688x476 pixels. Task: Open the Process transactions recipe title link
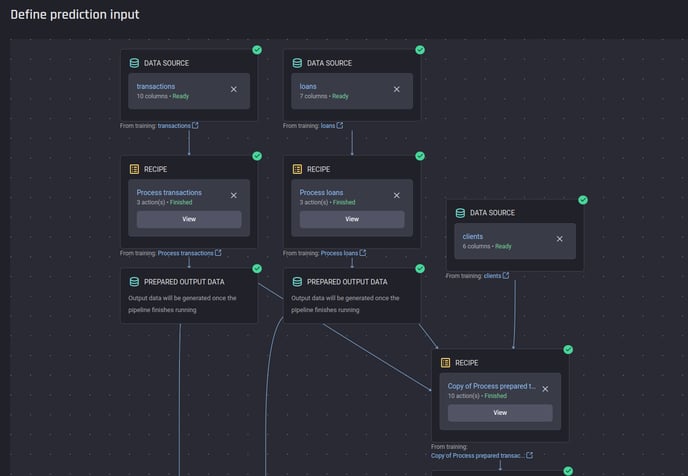tap(169, 193)
